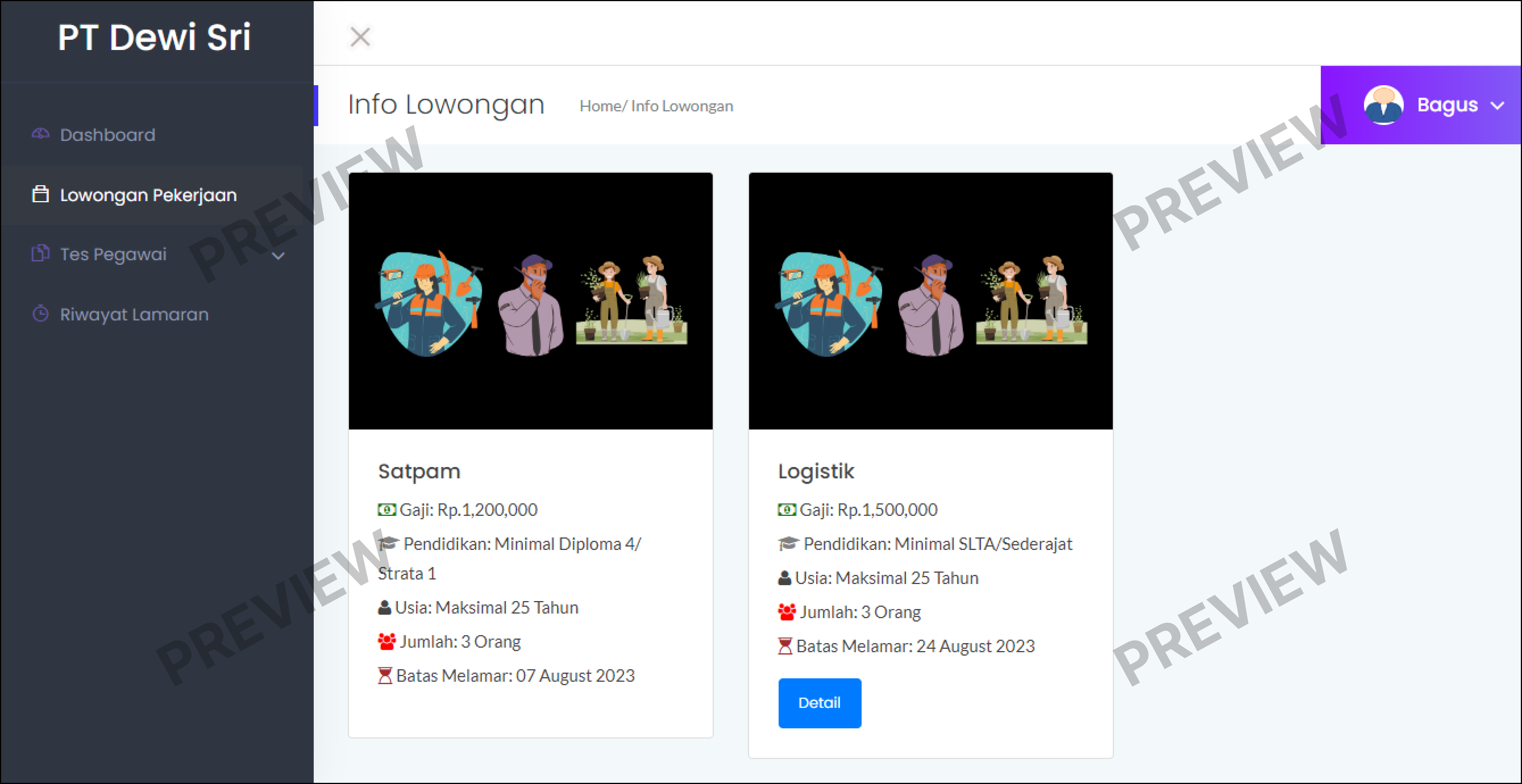The height and width of the screenshot is (784, 1522).
Task: Click the Logistik job illustration image
Action: 931,301
